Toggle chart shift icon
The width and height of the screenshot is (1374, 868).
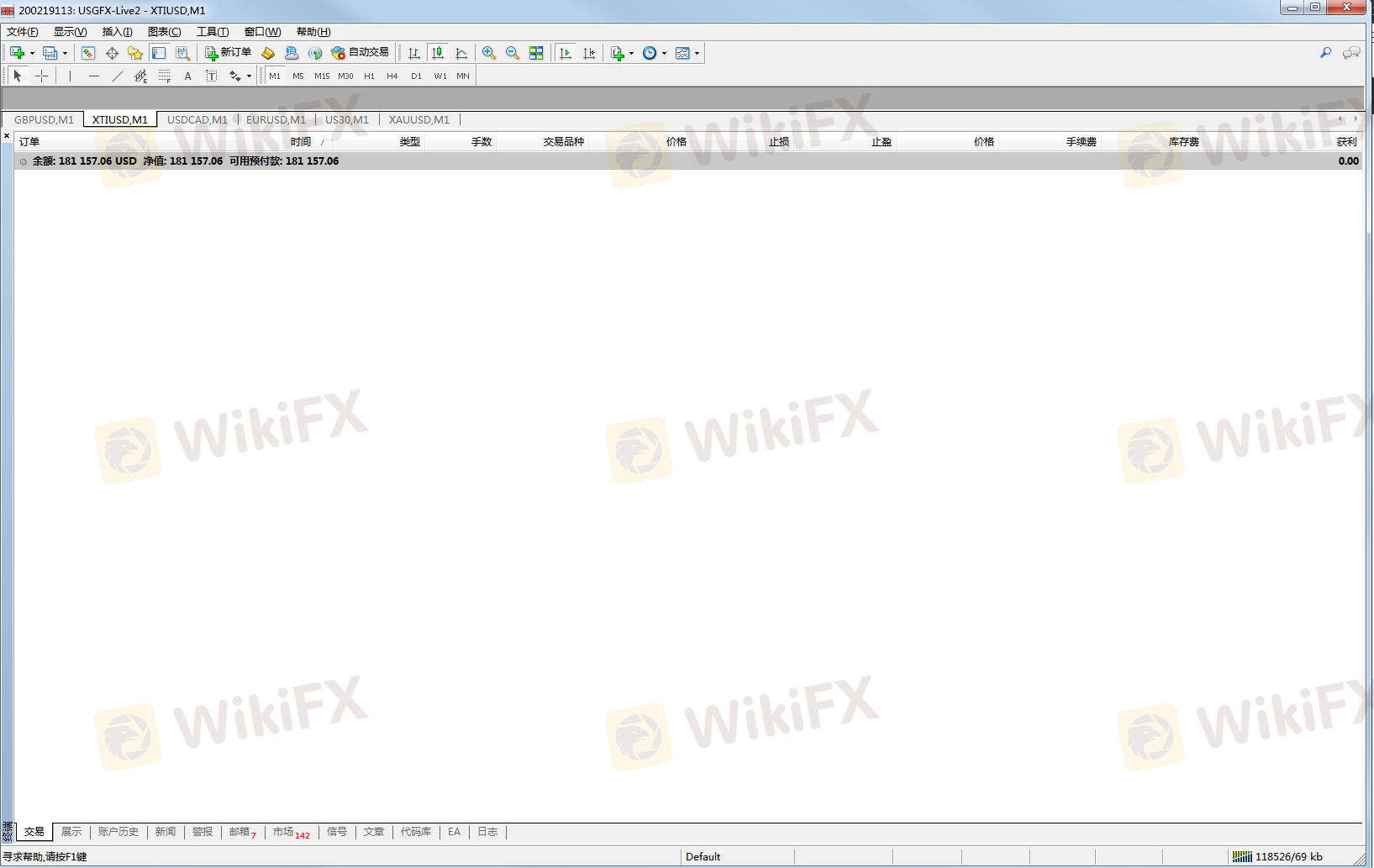click(589, 53)
